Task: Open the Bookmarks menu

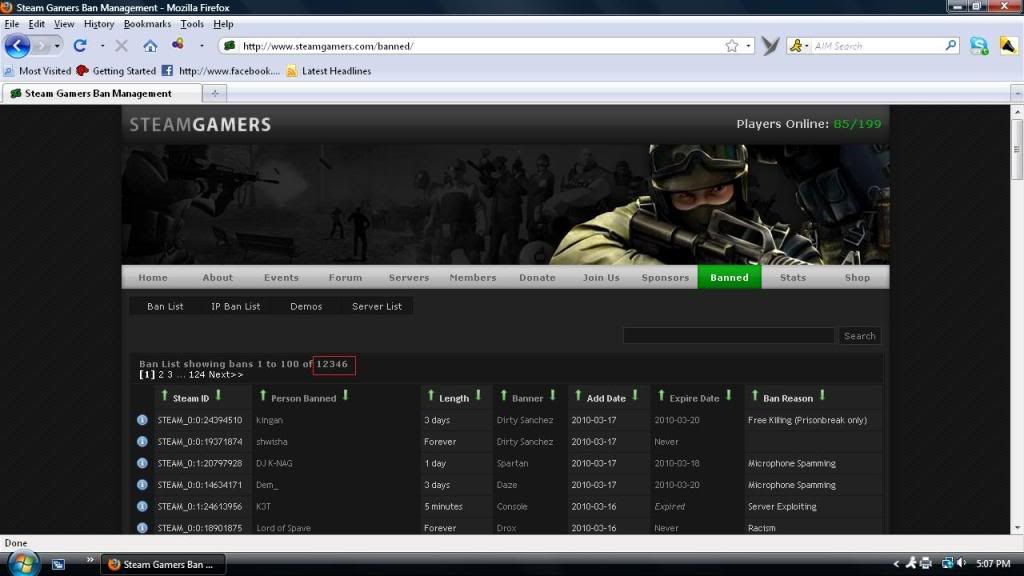Action: [148, 24]
